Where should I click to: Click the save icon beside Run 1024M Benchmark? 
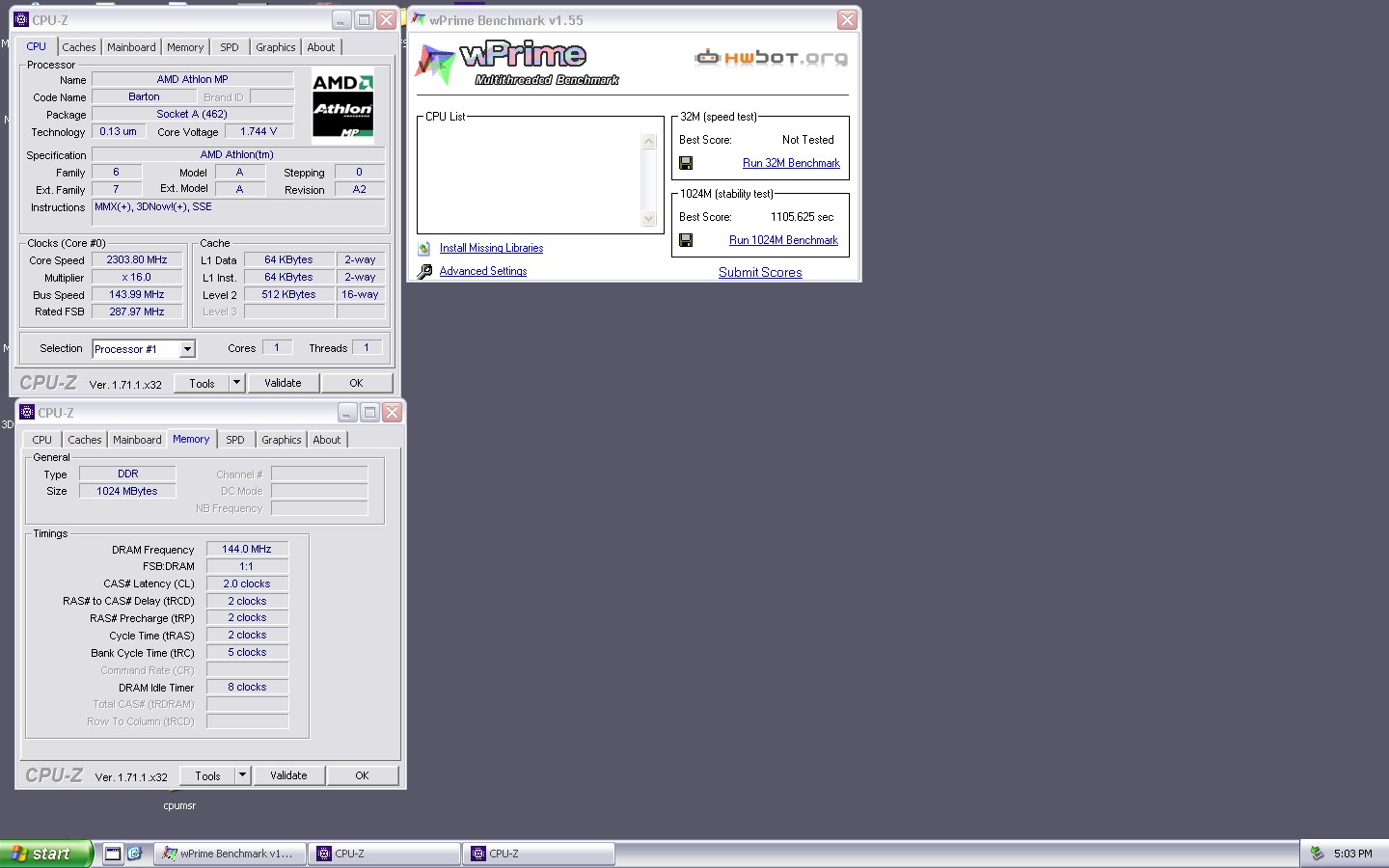tap(686, 240)
